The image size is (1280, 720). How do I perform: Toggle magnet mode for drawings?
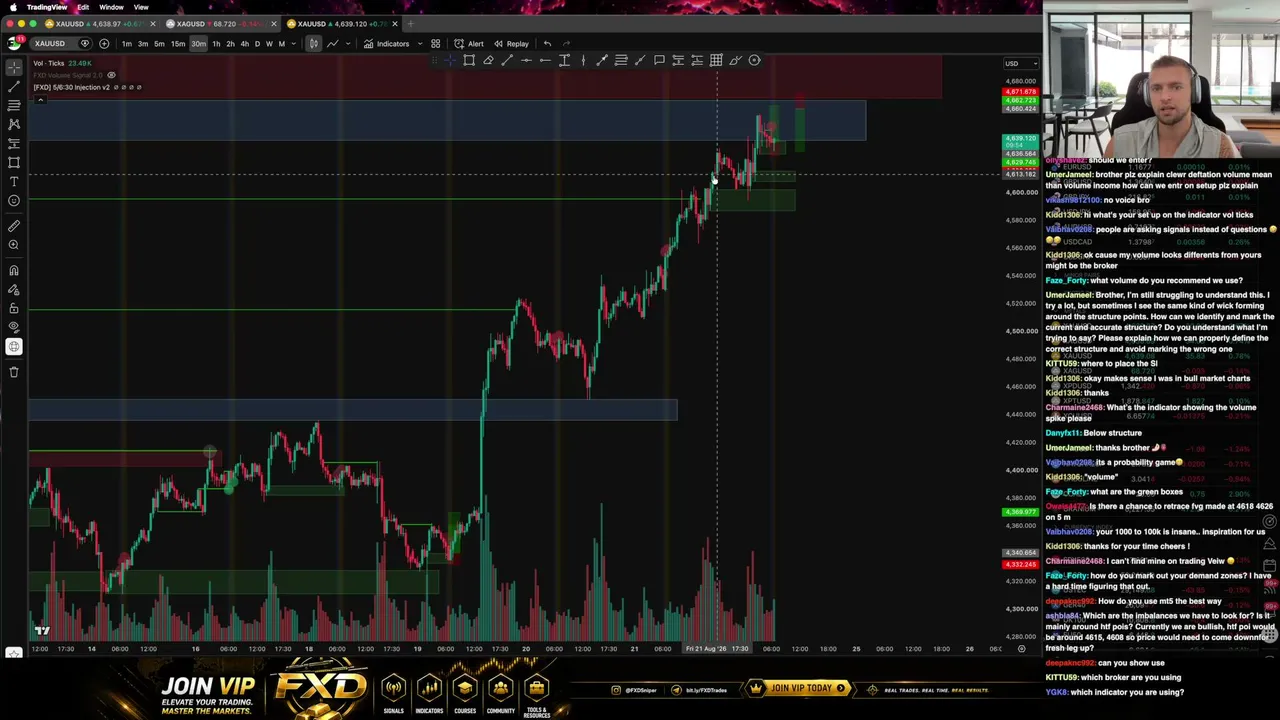14,270
